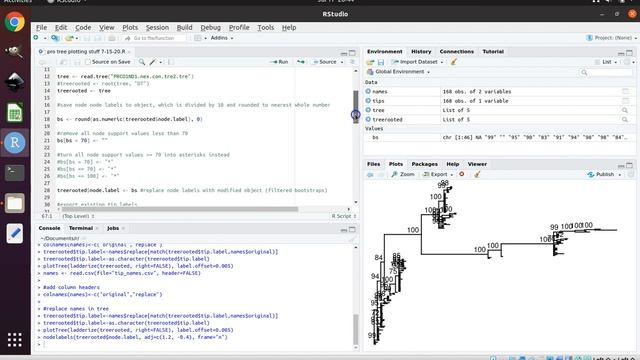Click the code tools wand icon
This screenshot has height=360, width=640.
click(x=153, y=62)
